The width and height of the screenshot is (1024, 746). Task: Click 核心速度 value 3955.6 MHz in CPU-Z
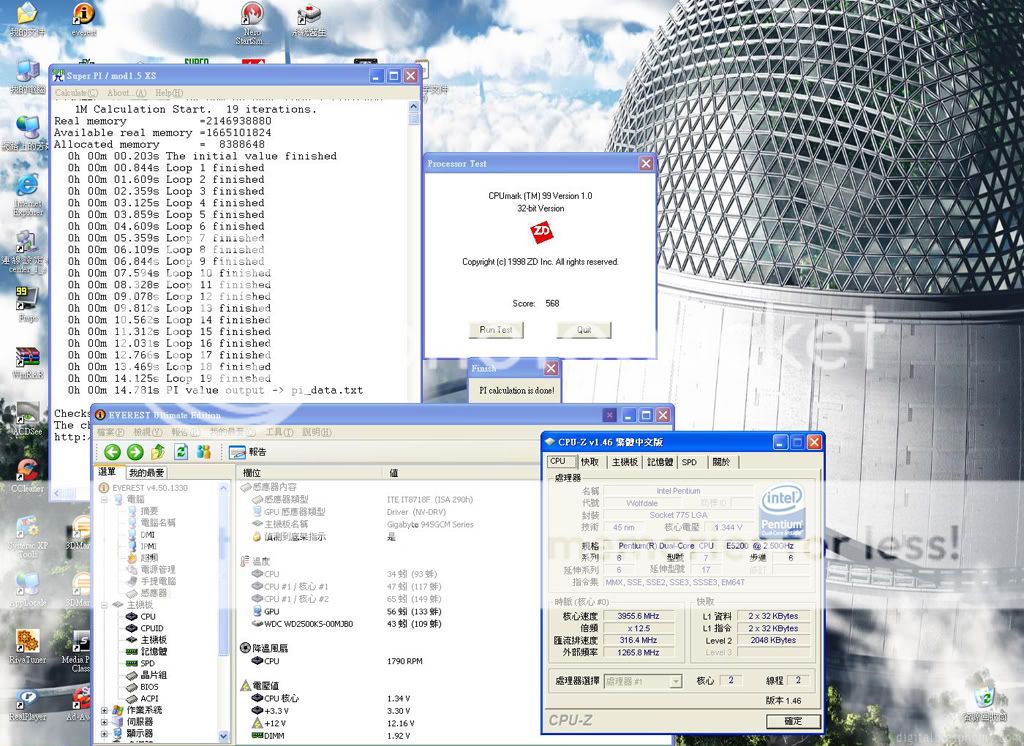click(639, 616)
